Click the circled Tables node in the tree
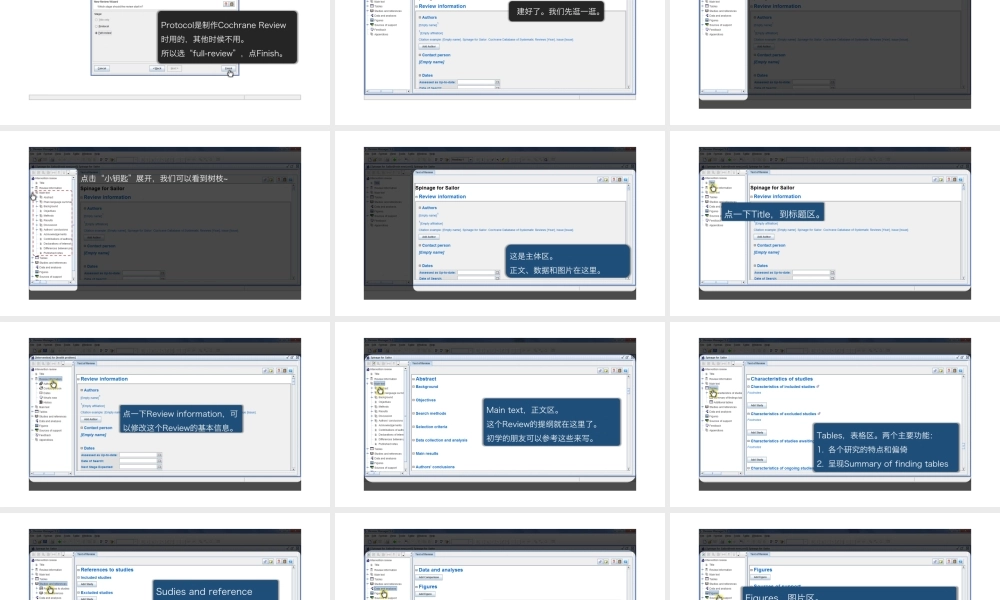 click(x=713, y=394)
